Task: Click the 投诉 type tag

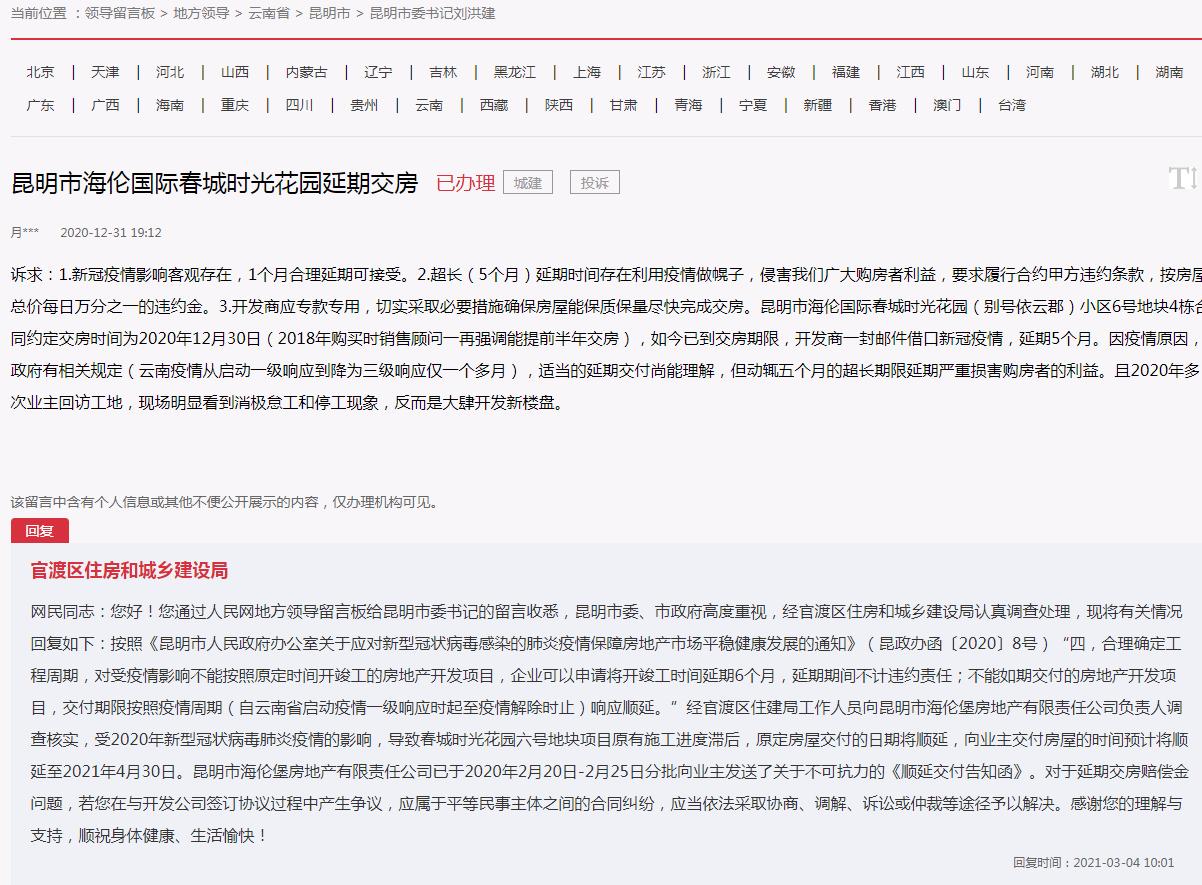Action: [595, 183]
